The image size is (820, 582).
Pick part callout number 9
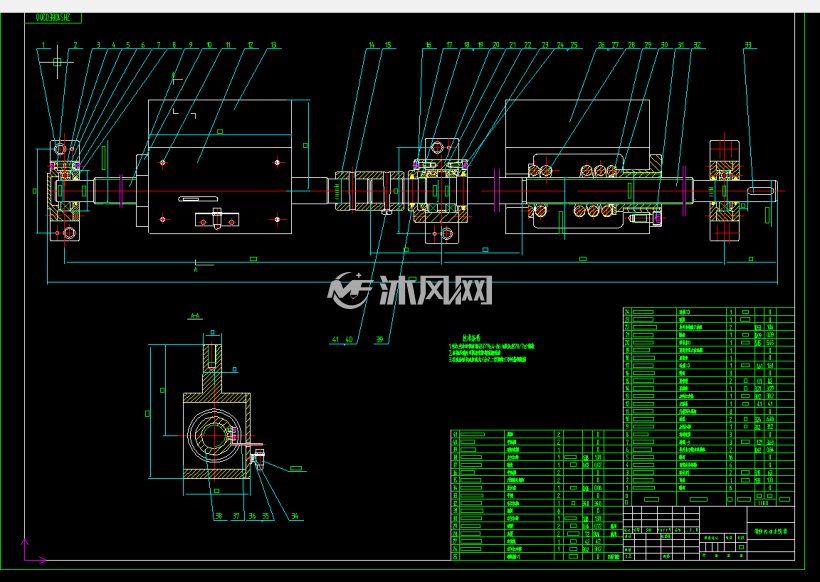click(190, 45)
